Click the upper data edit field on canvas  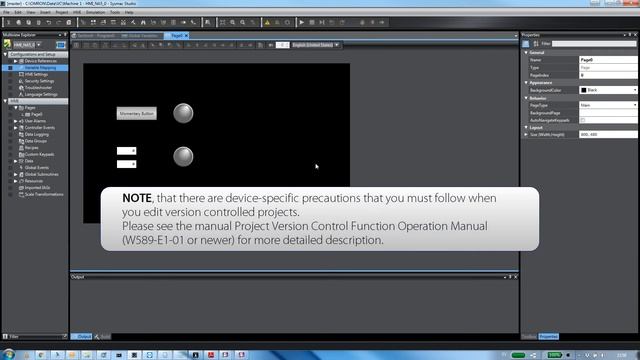coord(127,151)
